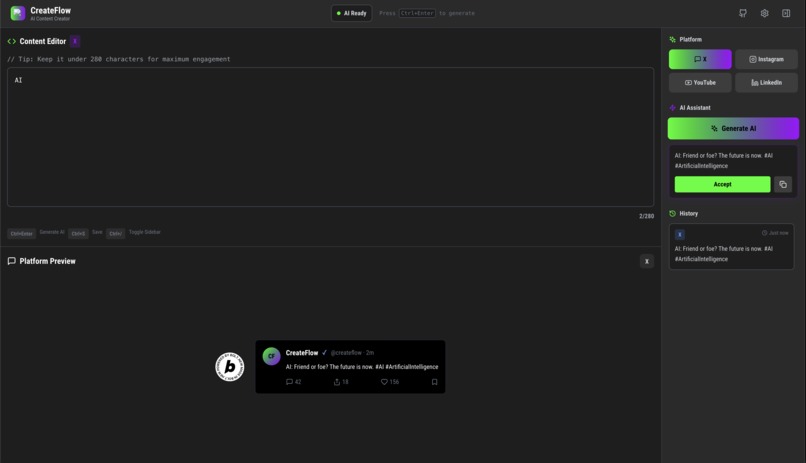Screen dimensions: 806x463
Task: Click the X badge in the history entry
Action: click(x=680, y=234)
